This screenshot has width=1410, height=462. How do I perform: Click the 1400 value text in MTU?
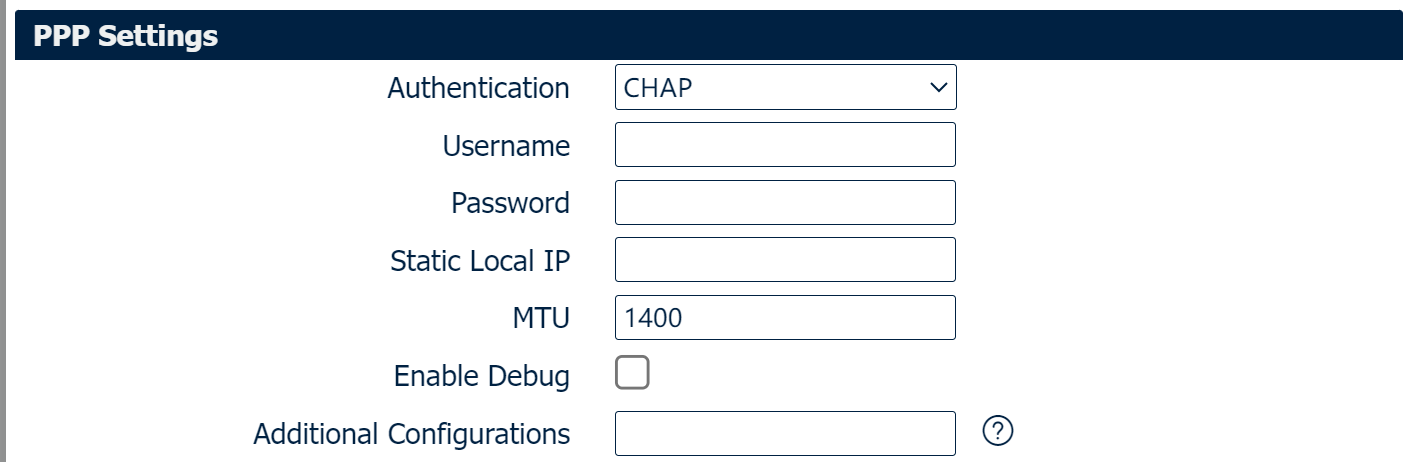[x=653, y=319]
